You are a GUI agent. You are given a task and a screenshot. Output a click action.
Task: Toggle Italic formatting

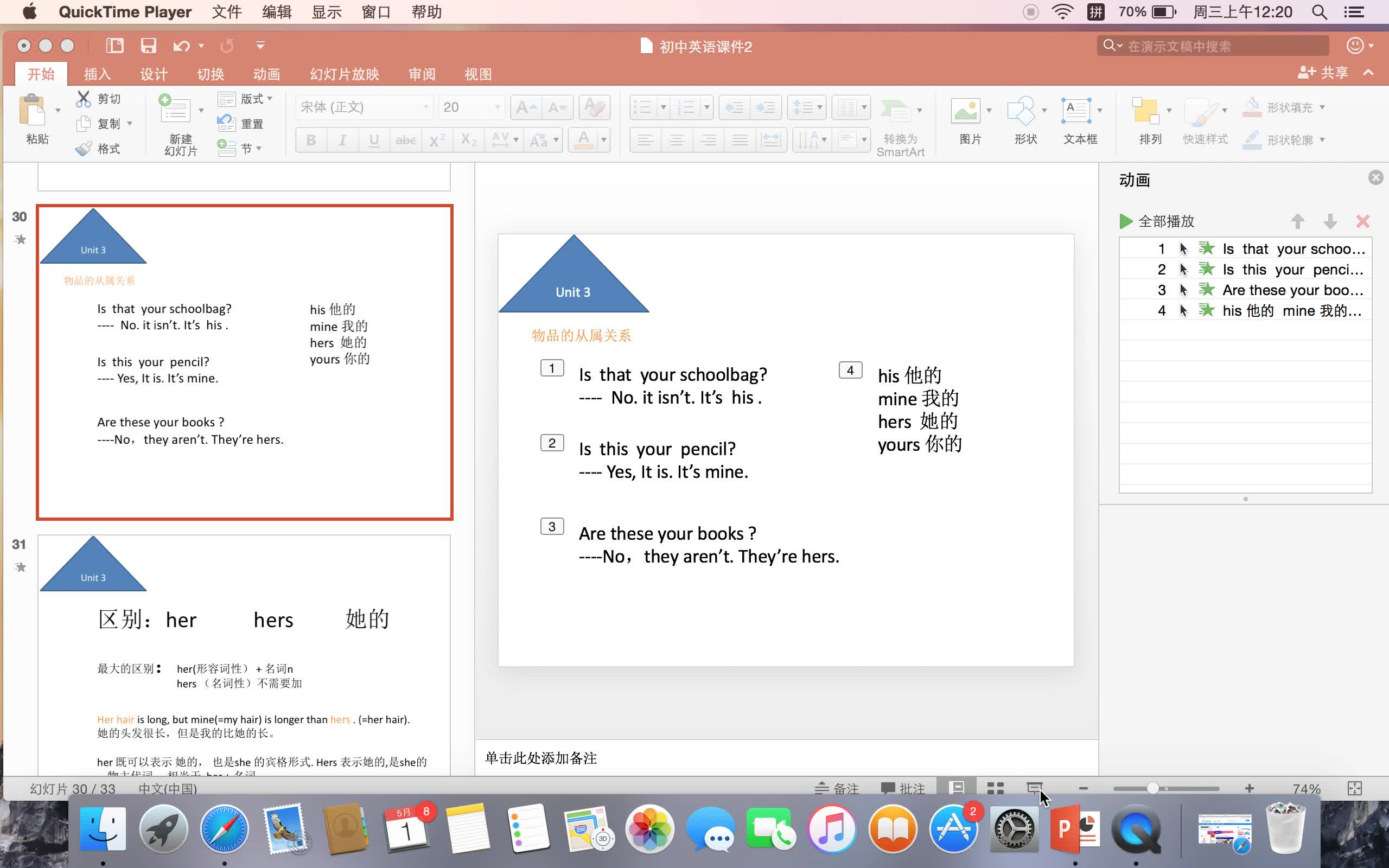[343, 139]
